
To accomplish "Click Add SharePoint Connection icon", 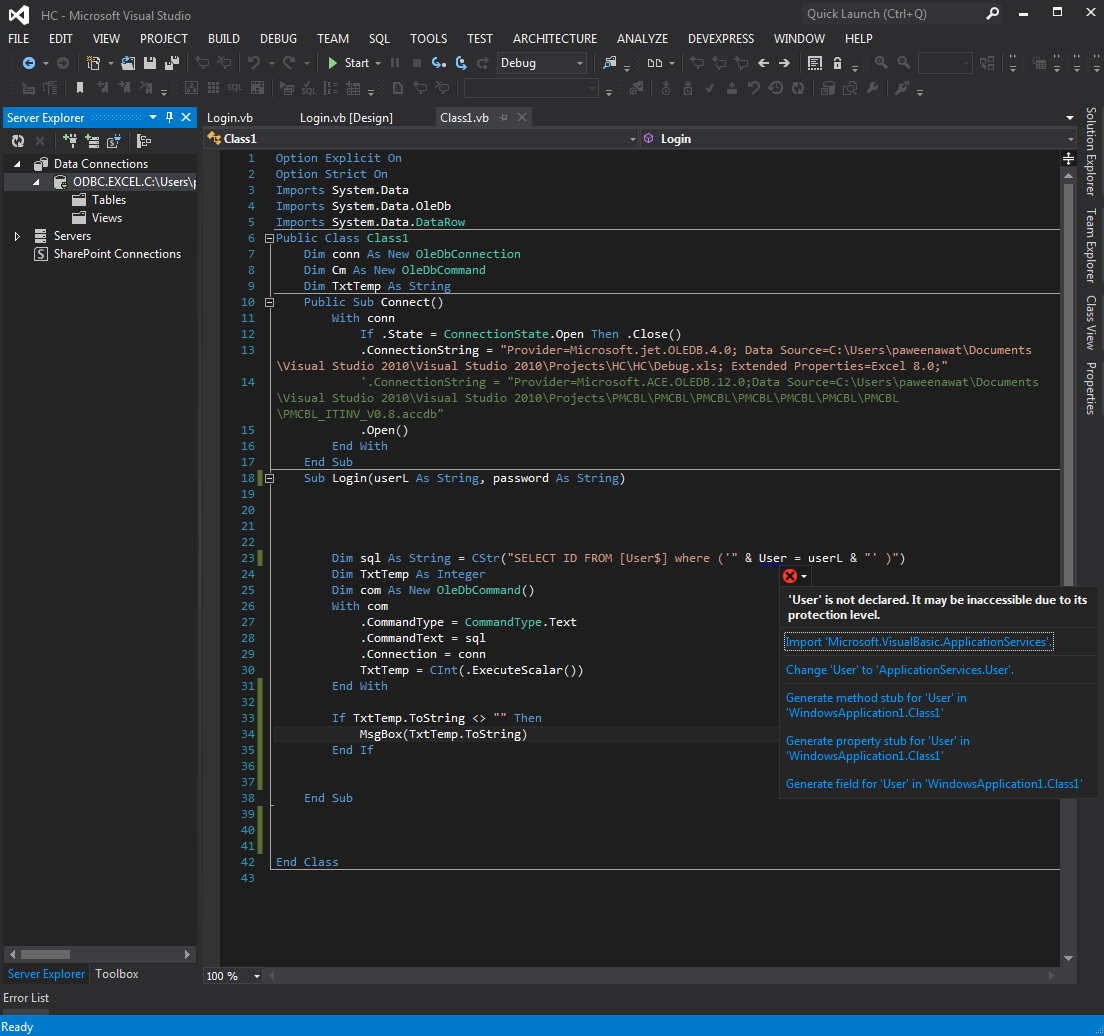I will coord(113,142).
